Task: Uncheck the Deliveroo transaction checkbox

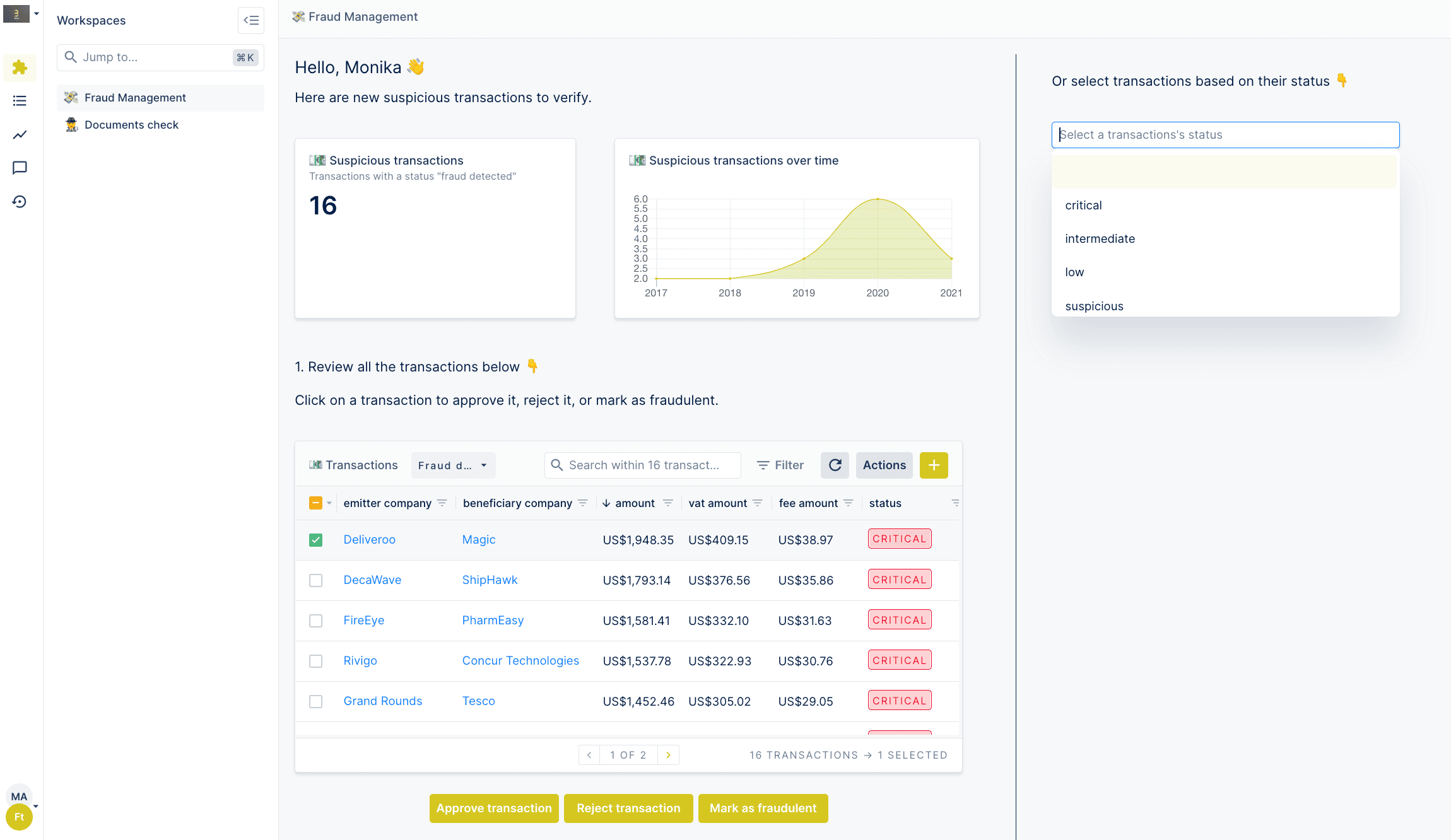Action: pyautogui.click(x=316, y=540)
